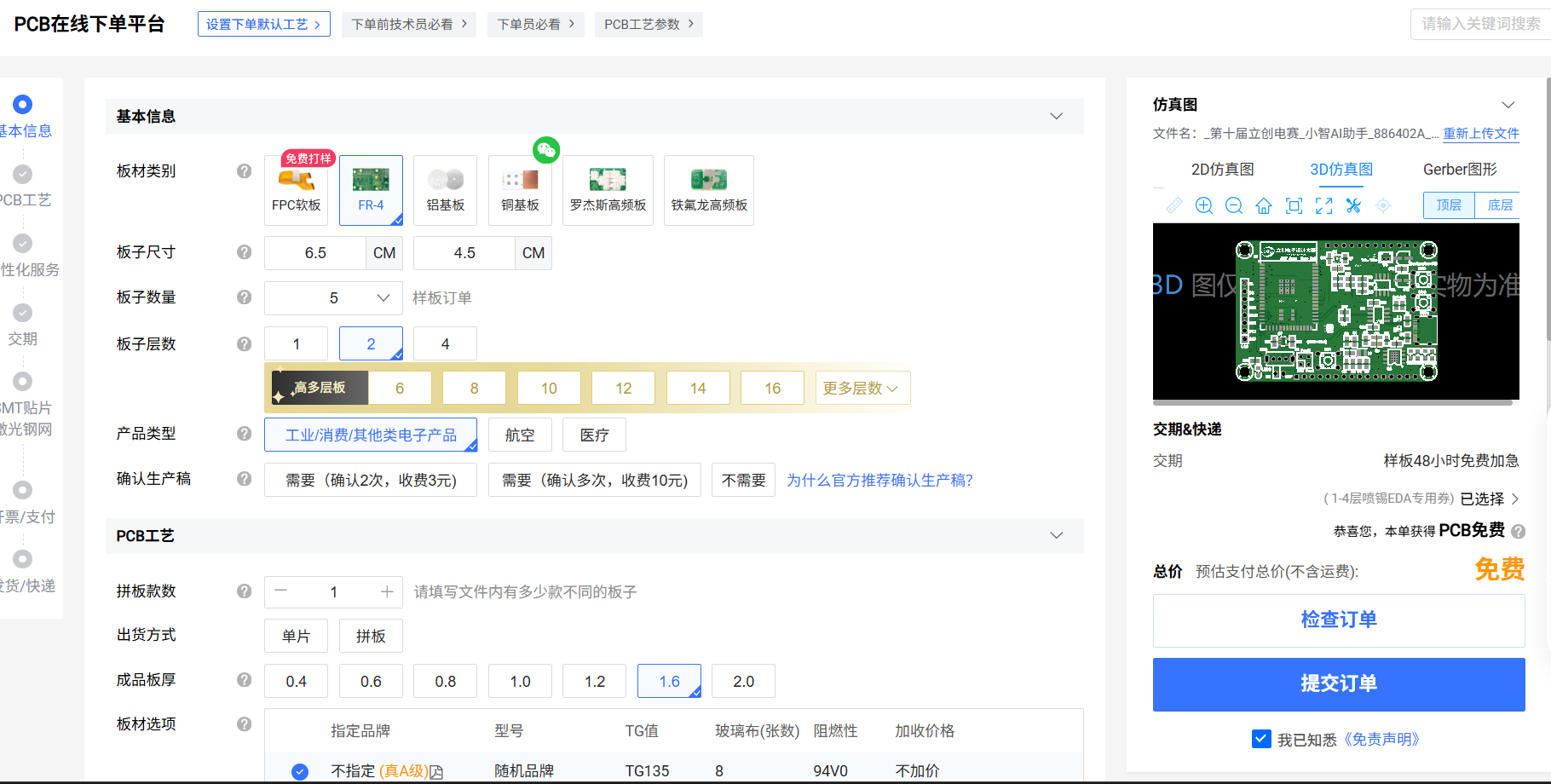Image resolution: width=1551 pixels, height=784 pixels.
Task: Collapse the 基本信息 section
Action: [1056, 116]
